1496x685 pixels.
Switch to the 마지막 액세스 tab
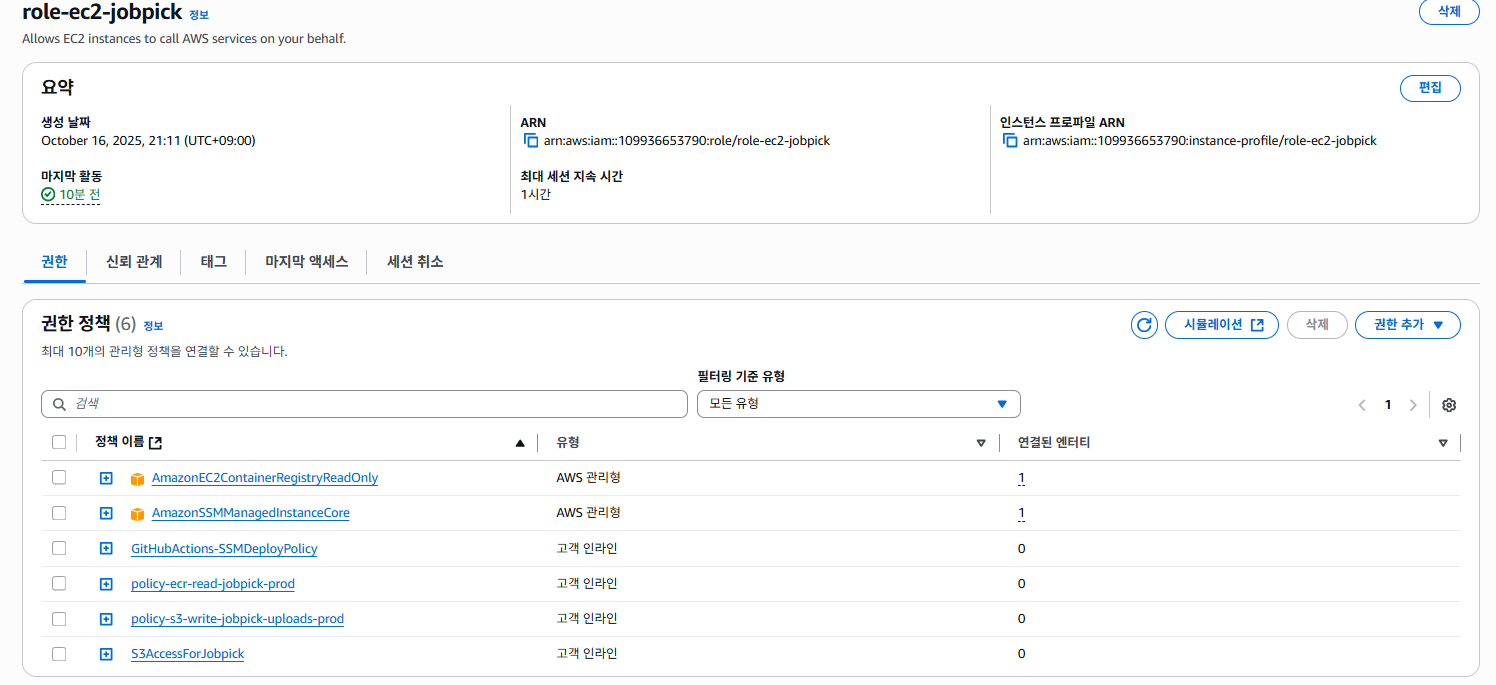(306, 262)
